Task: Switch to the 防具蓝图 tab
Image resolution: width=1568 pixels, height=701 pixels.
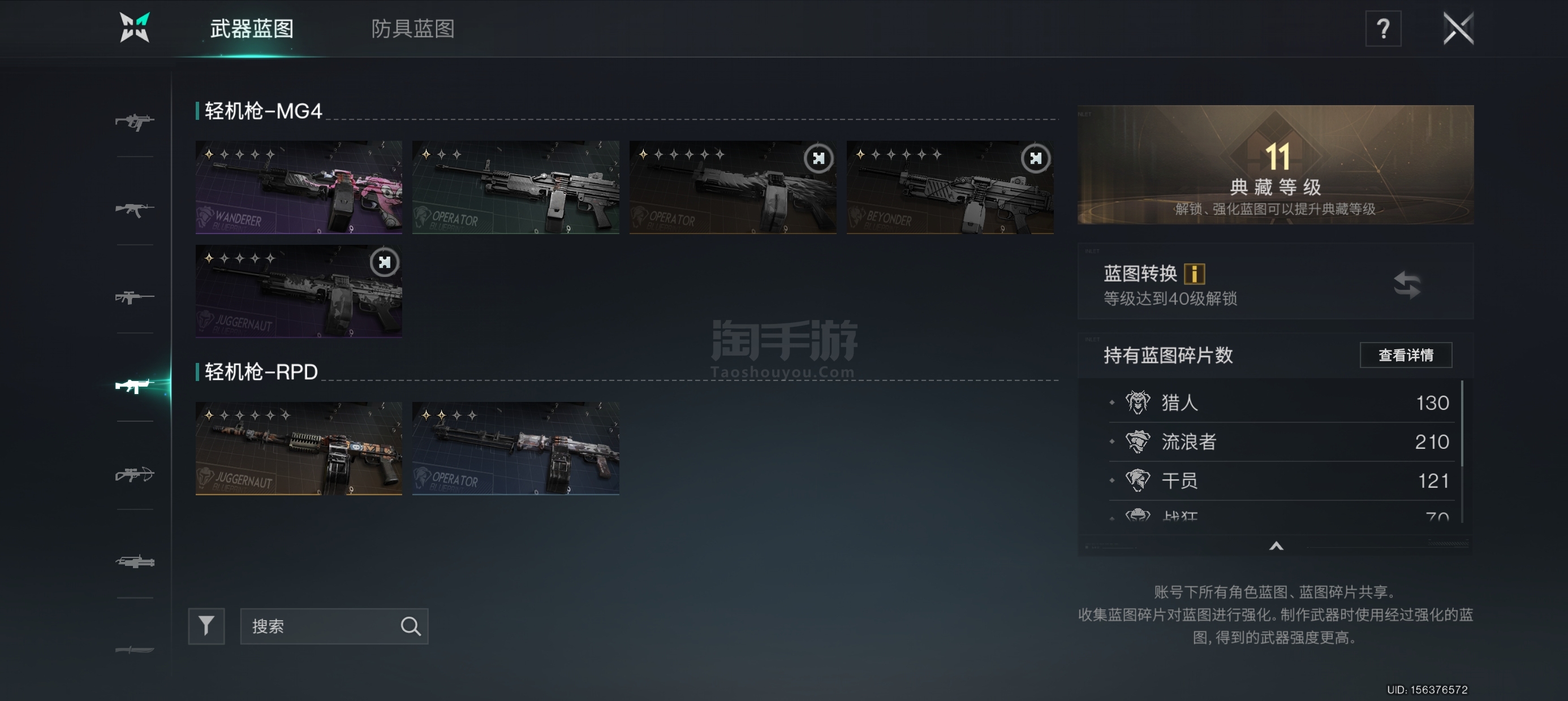Action: pyautogui.click(x=413, y=29)
